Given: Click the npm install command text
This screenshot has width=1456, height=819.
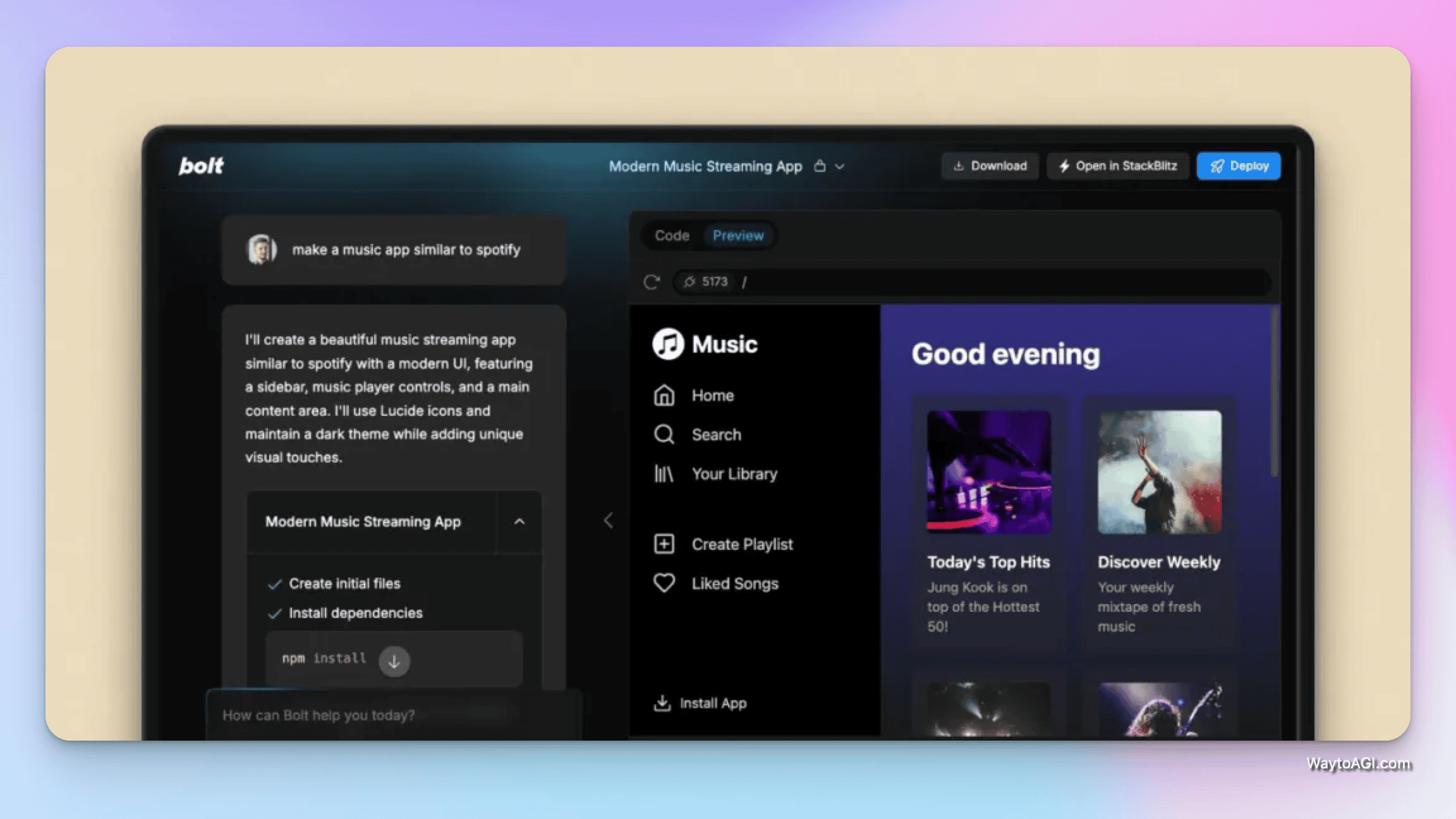Looking at the screenshot, I should click(x=324, y=658).
